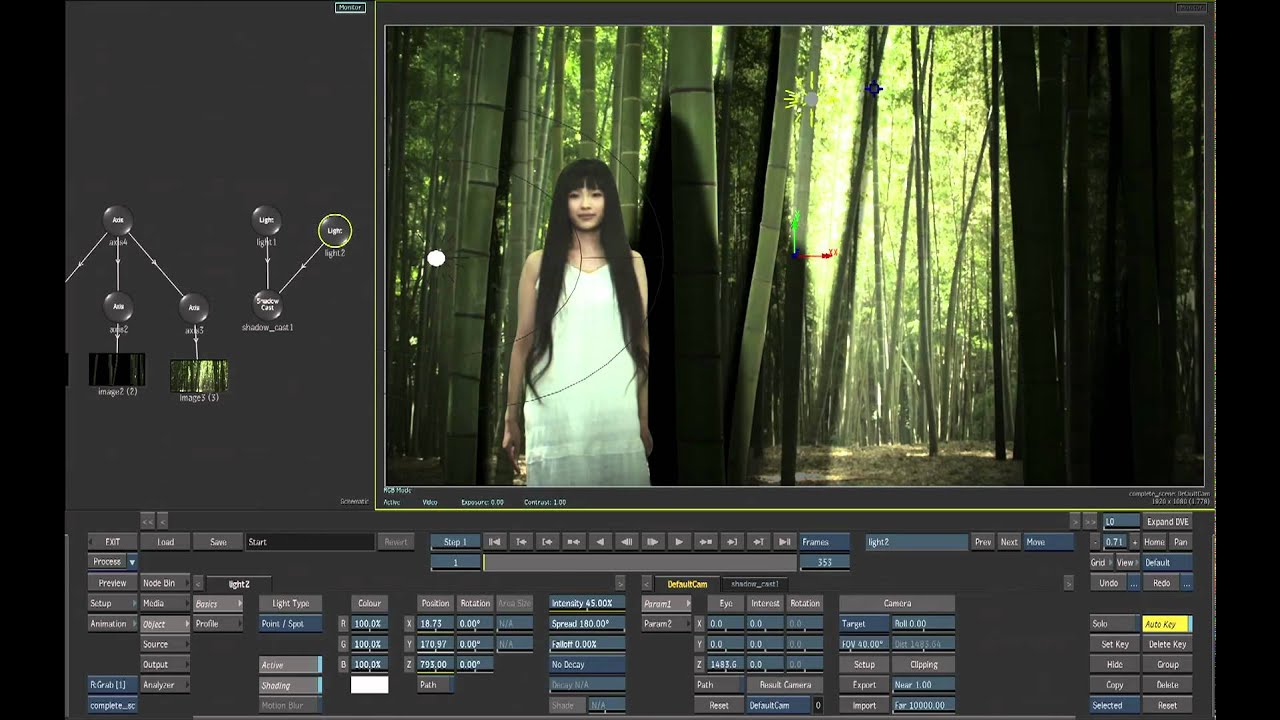Open the Move mode dropdown

[x=1048, y=542]
